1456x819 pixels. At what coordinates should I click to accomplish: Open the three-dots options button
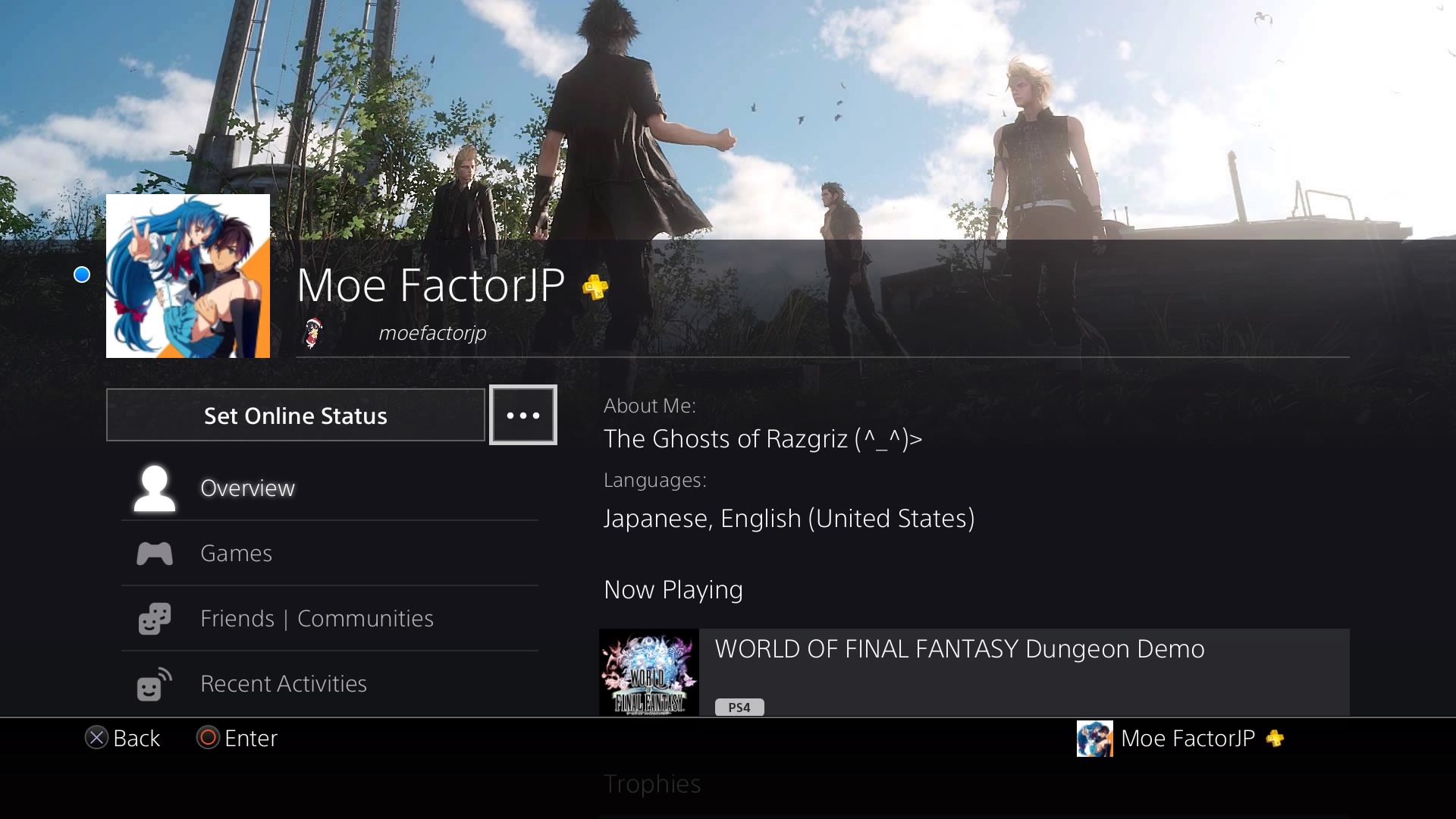tap(523, 415)
